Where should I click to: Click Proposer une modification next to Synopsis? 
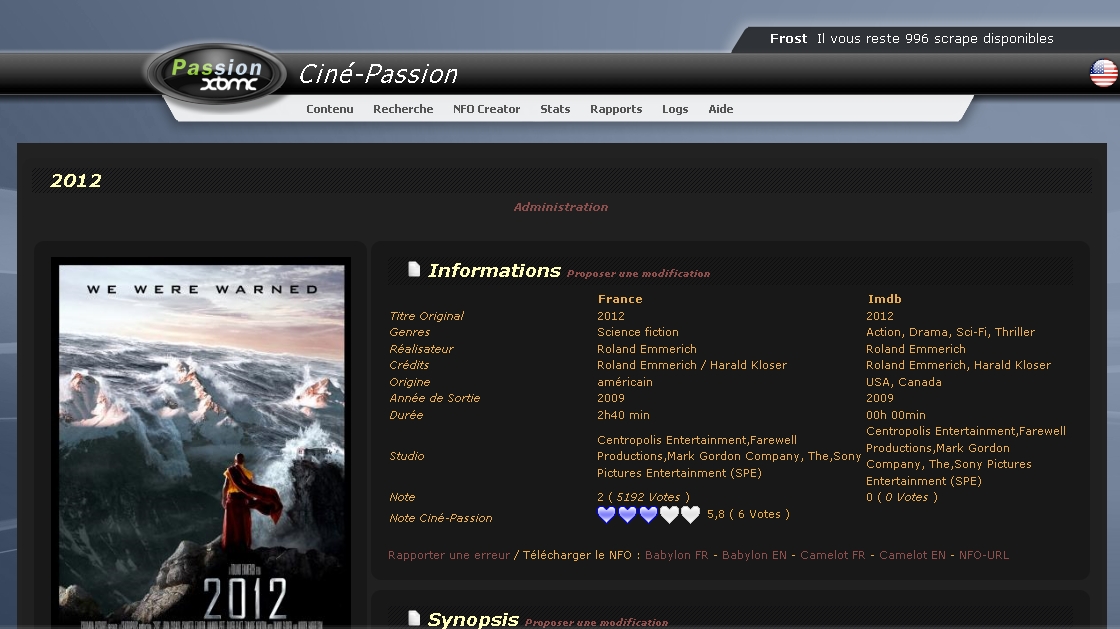pyautogui.click(x=596, y=623)
